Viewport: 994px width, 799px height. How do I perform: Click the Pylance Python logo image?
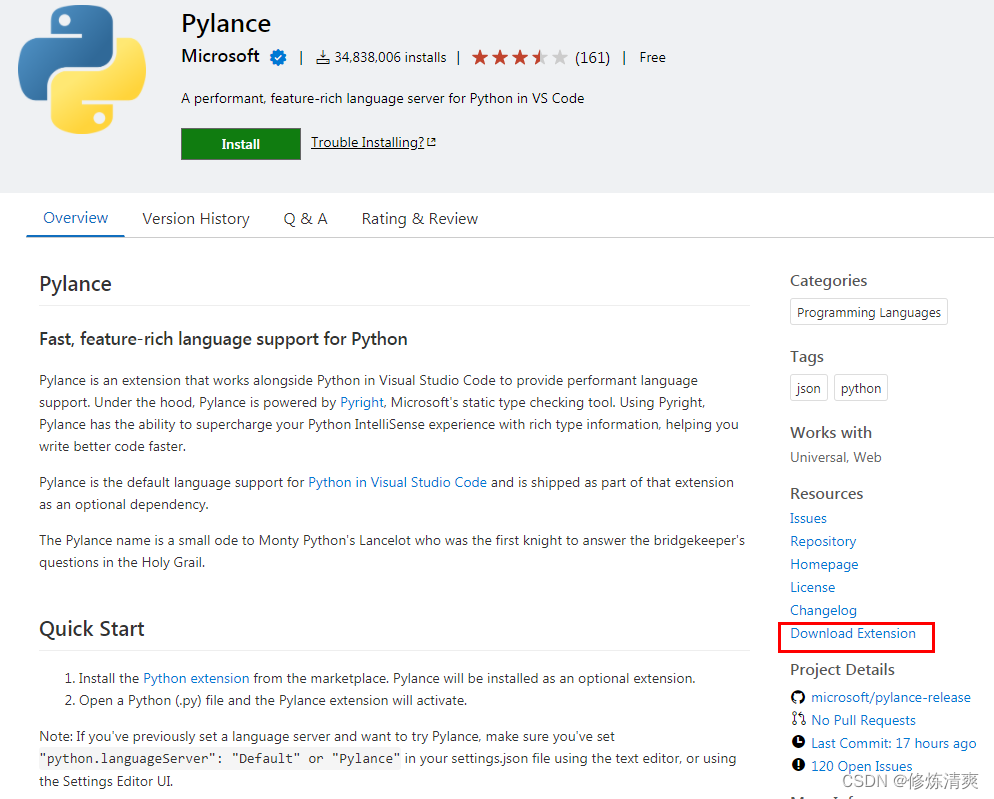click(82, 70)
